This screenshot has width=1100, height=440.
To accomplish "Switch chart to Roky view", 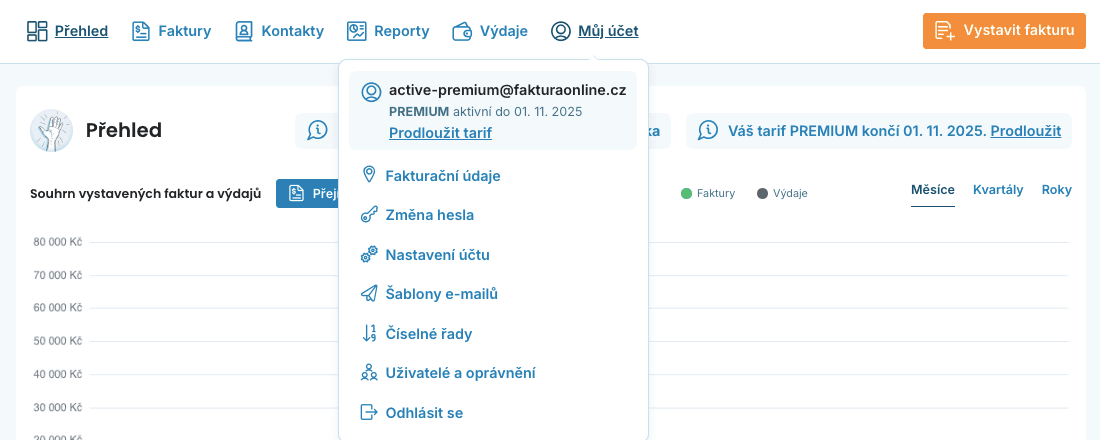I will [1056, 190].
